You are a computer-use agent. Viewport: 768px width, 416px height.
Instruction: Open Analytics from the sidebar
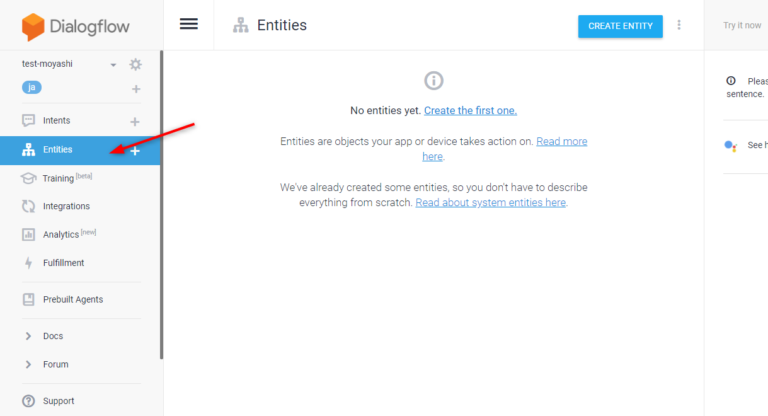61,235
